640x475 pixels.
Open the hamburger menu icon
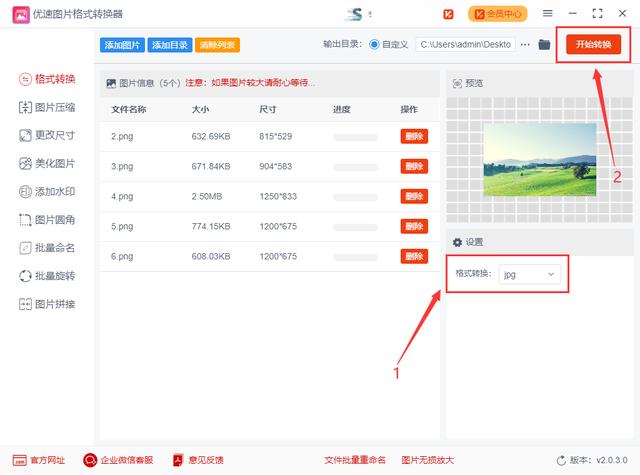(x=547, y=13)
